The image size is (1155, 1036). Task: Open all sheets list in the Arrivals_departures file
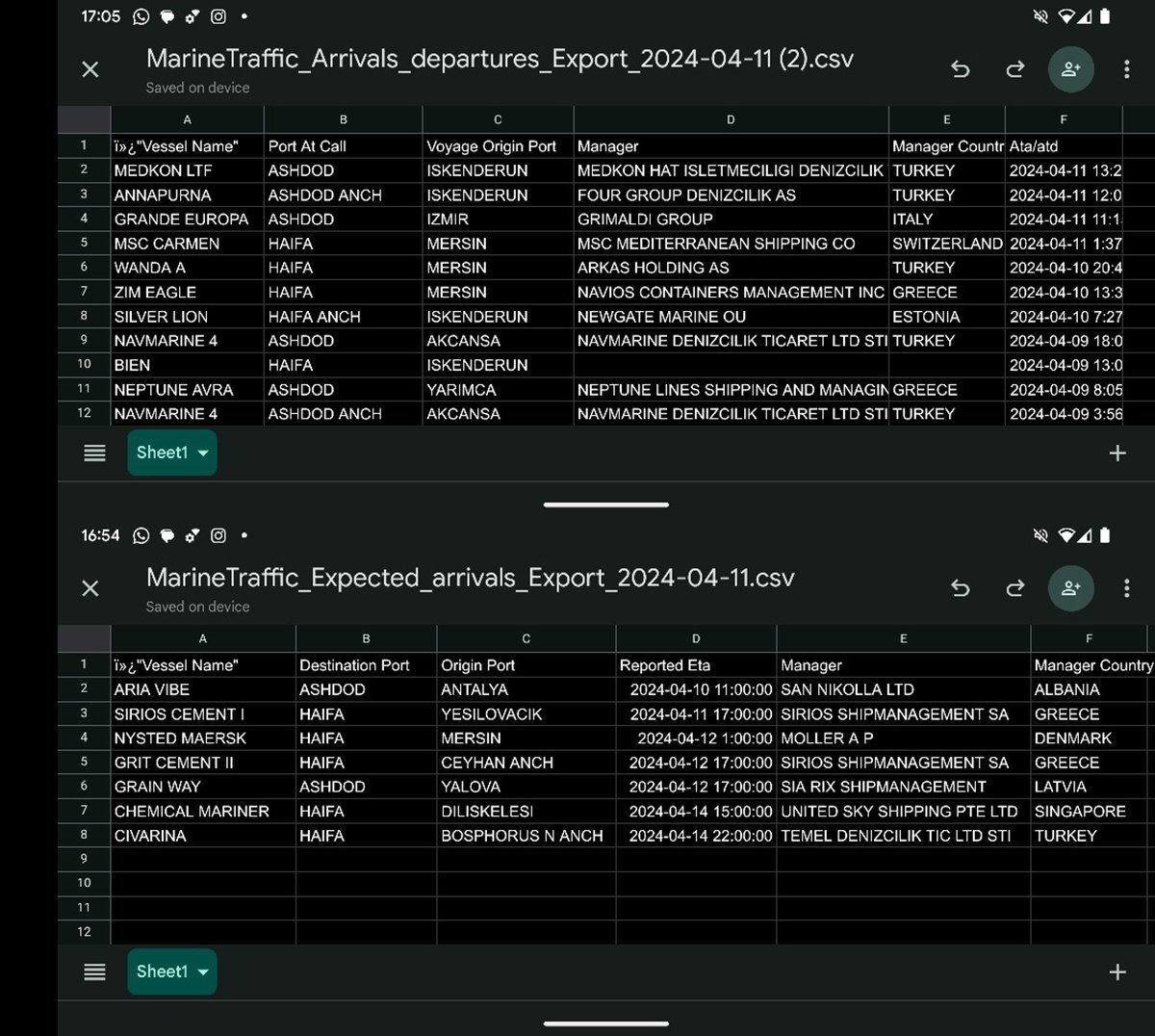(94, 453)
